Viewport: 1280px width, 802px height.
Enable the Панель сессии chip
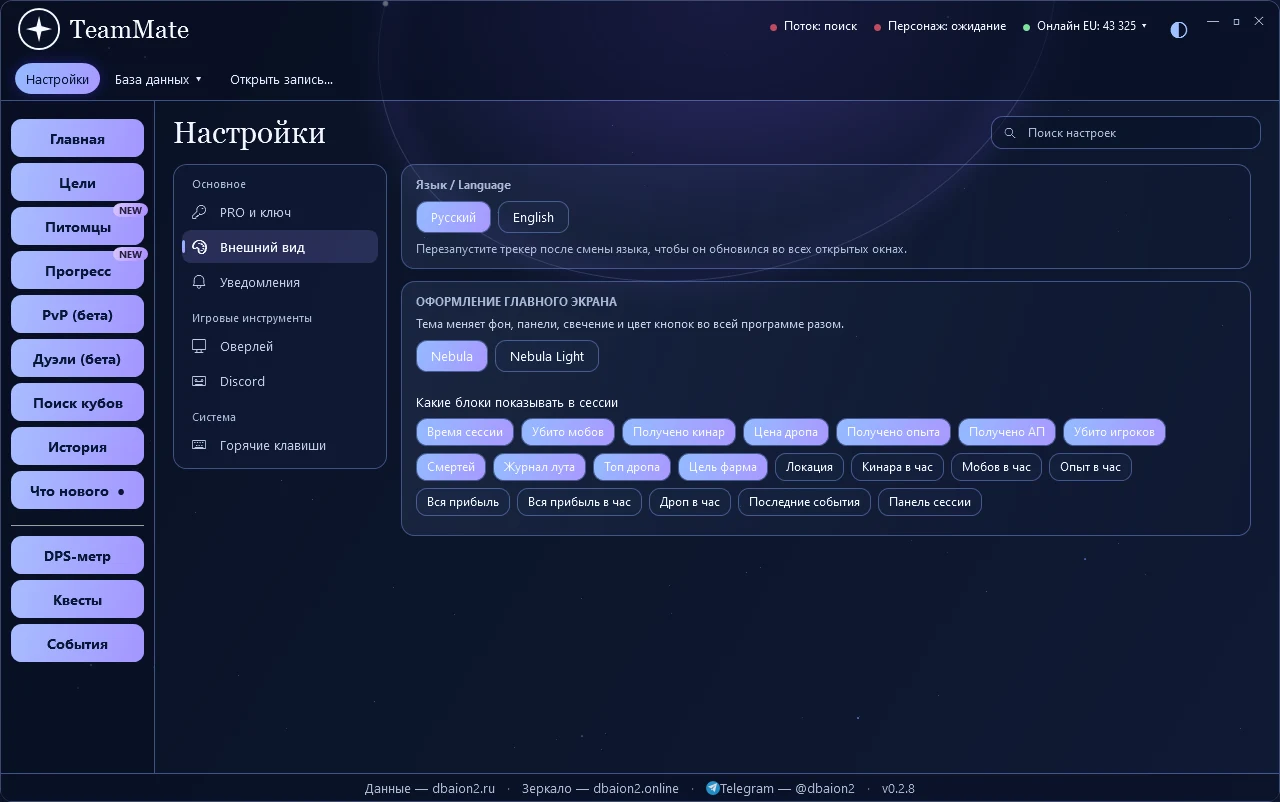pos(930,502)
